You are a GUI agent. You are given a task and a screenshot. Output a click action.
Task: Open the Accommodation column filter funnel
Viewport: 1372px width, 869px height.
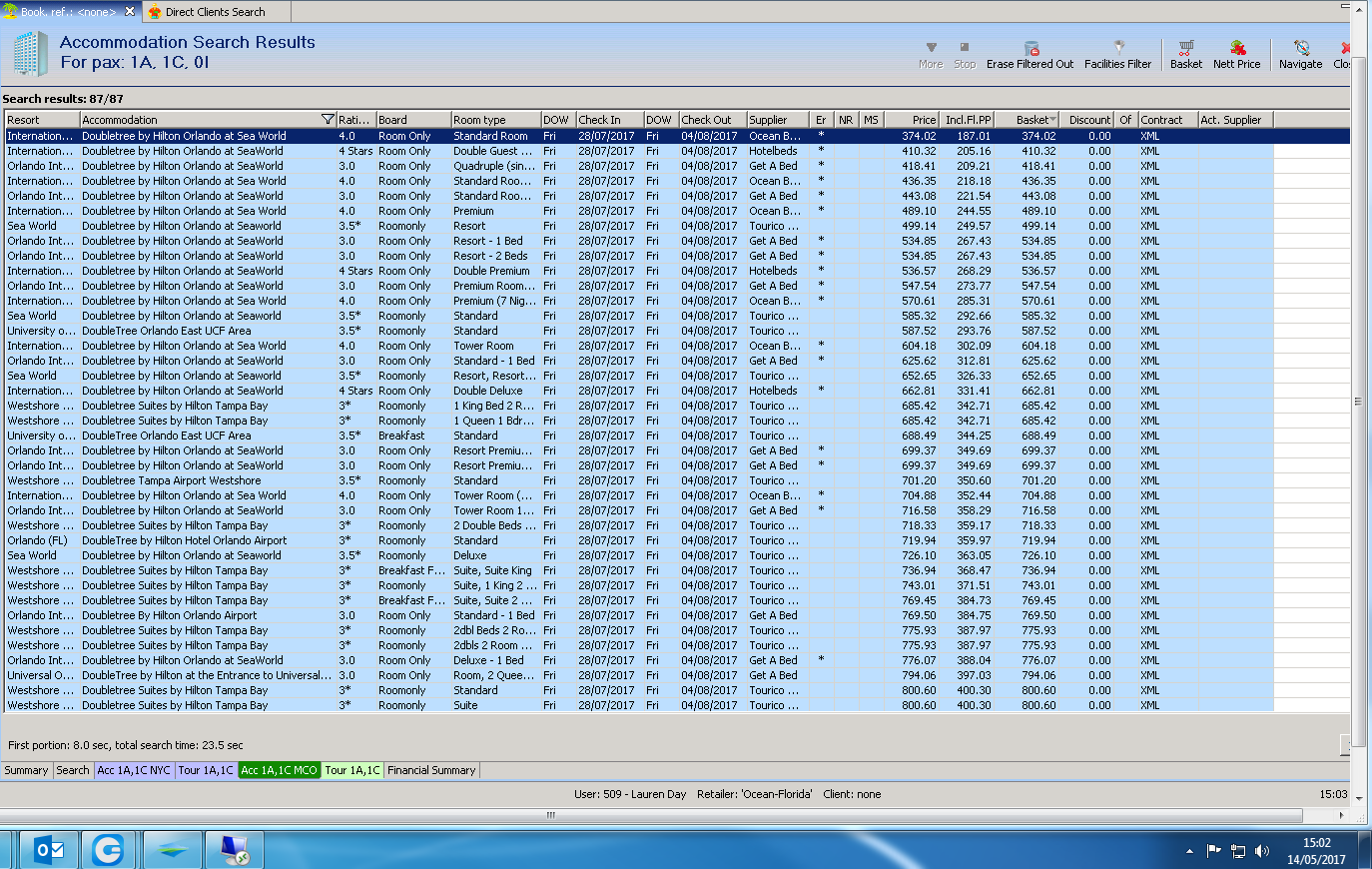(x=328, y=120)
